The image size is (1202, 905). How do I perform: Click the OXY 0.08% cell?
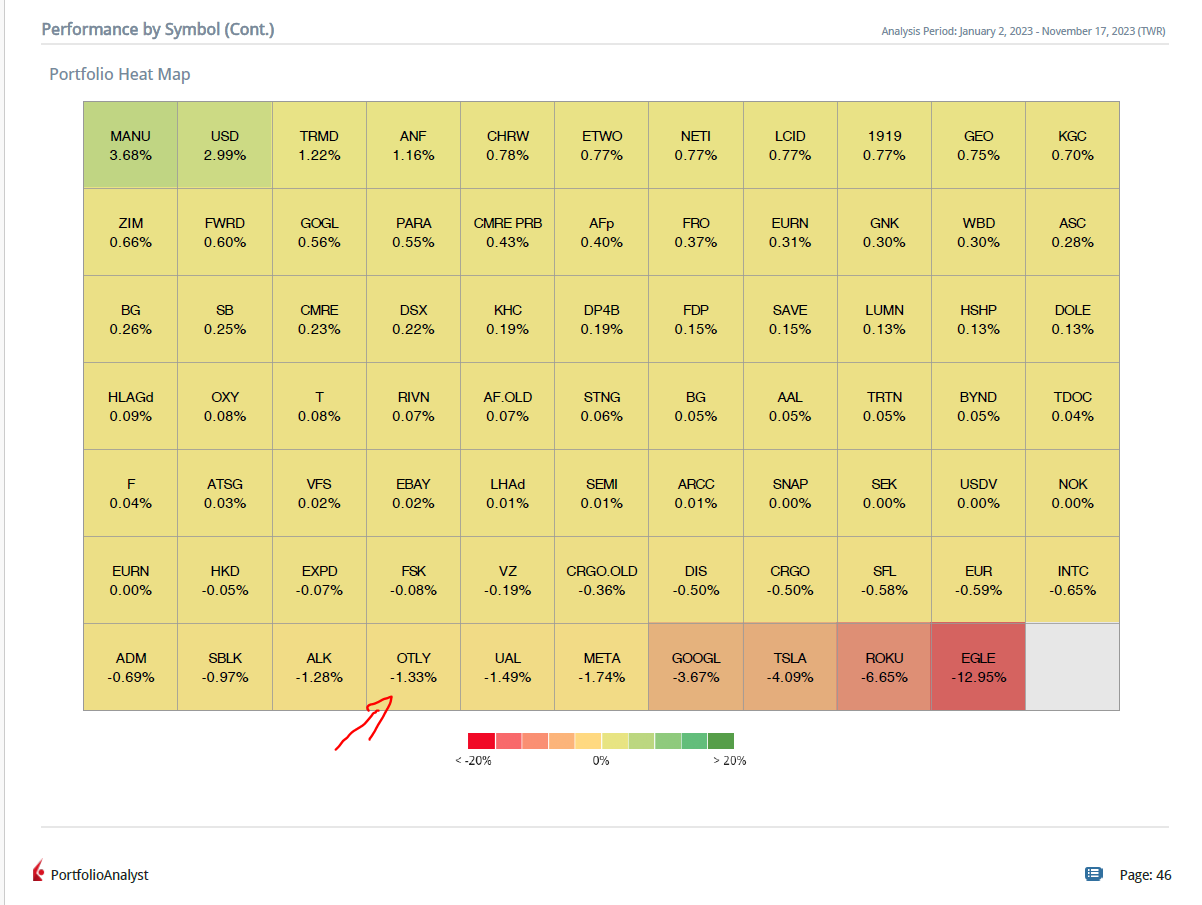pyautogui.click(x=225, y=406)
